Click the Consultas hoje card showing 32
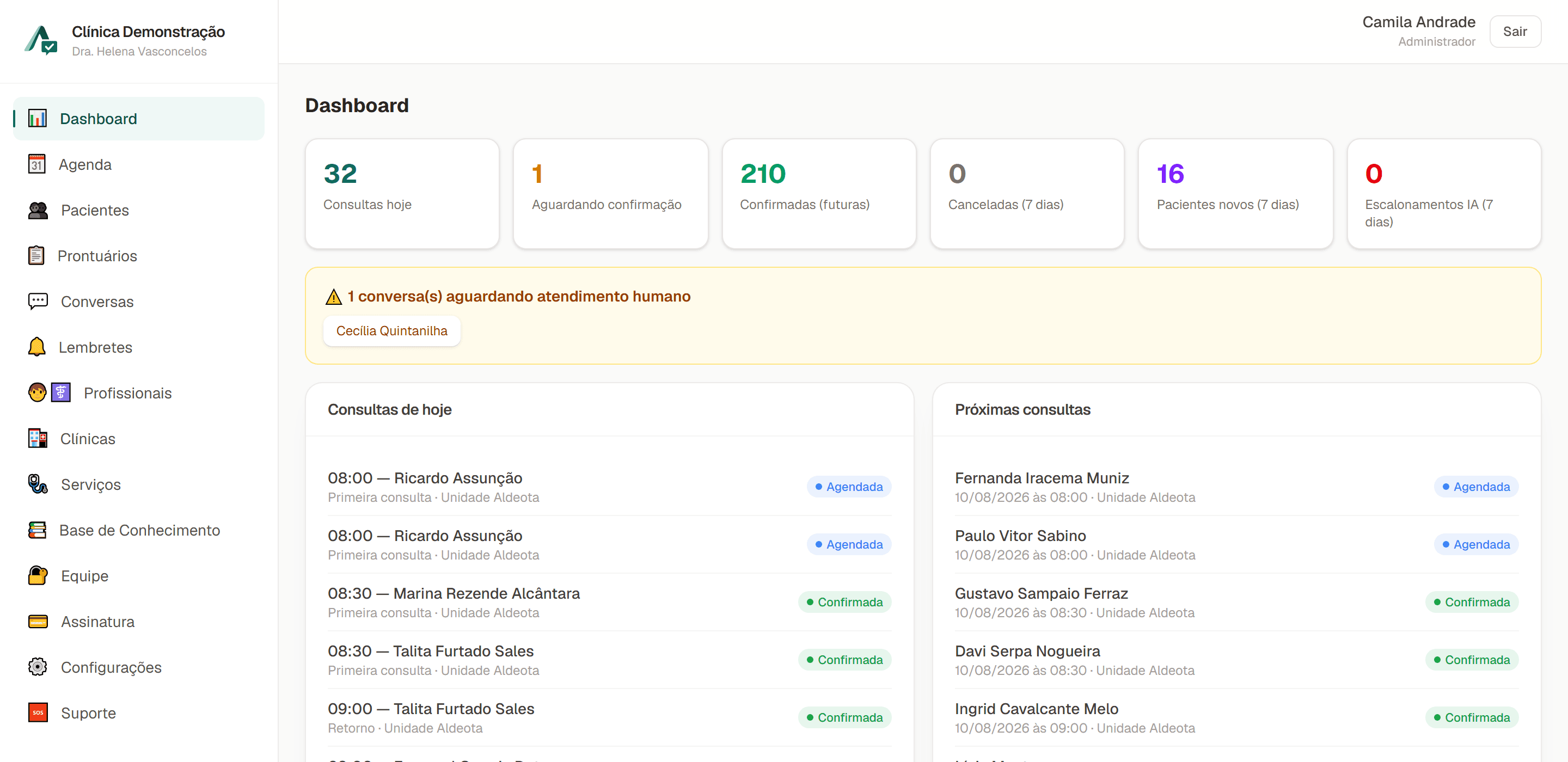Viewport: 1568px width, 762px height. tap(402, 194)
